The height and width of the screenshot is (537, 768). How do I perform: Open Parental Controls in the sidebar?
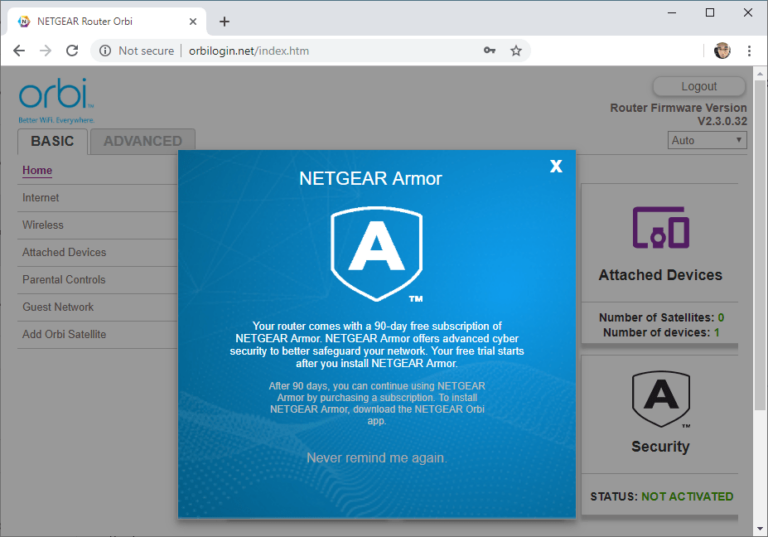point(64,280)
